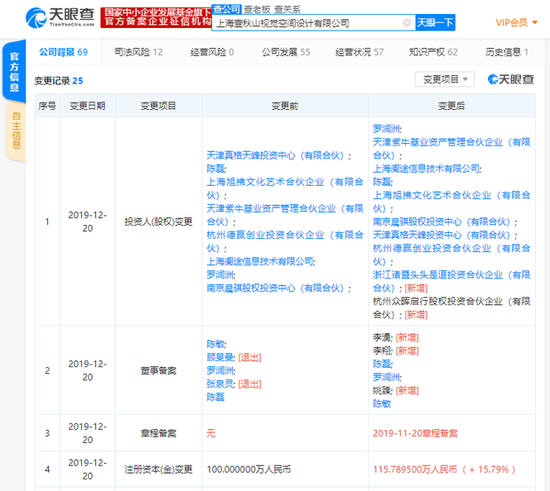Switch to the 查老板 search tab
This screenshot has width=550, height=491.
pyautogui.click(x=257, y=9)
